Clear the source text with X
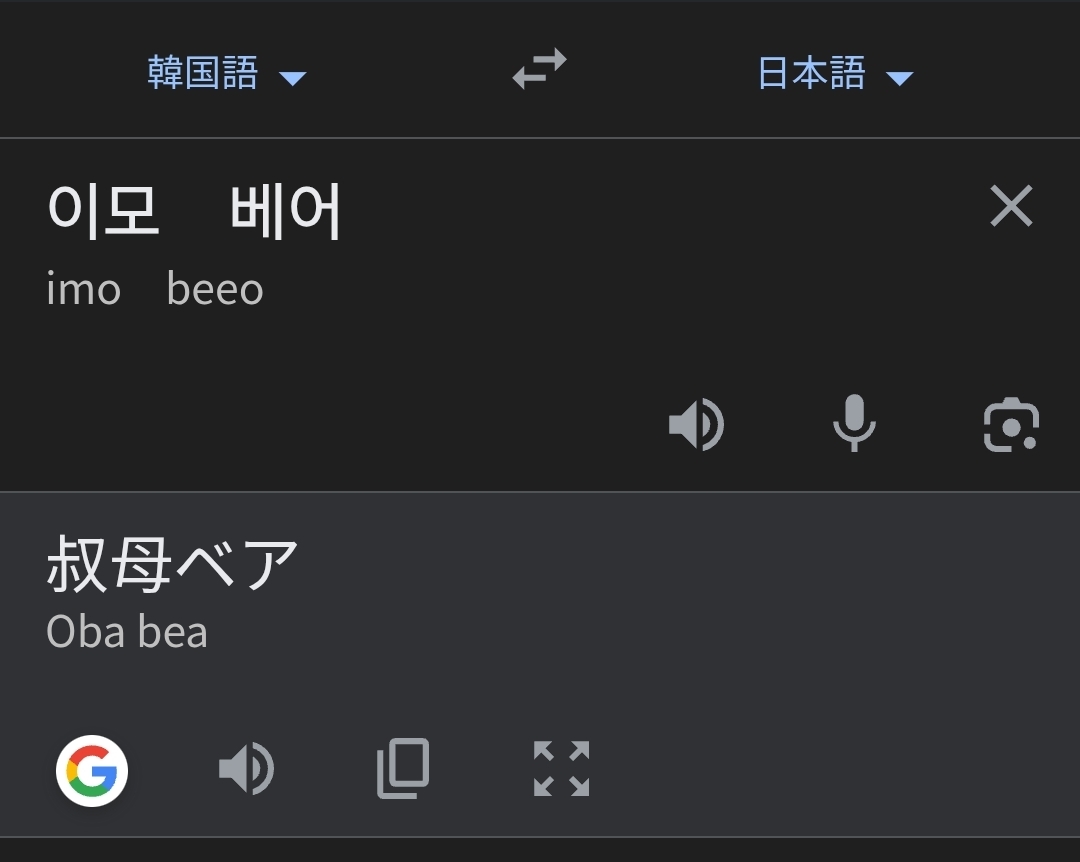This screenshot has height=862, width=1080. [1011, 207]
